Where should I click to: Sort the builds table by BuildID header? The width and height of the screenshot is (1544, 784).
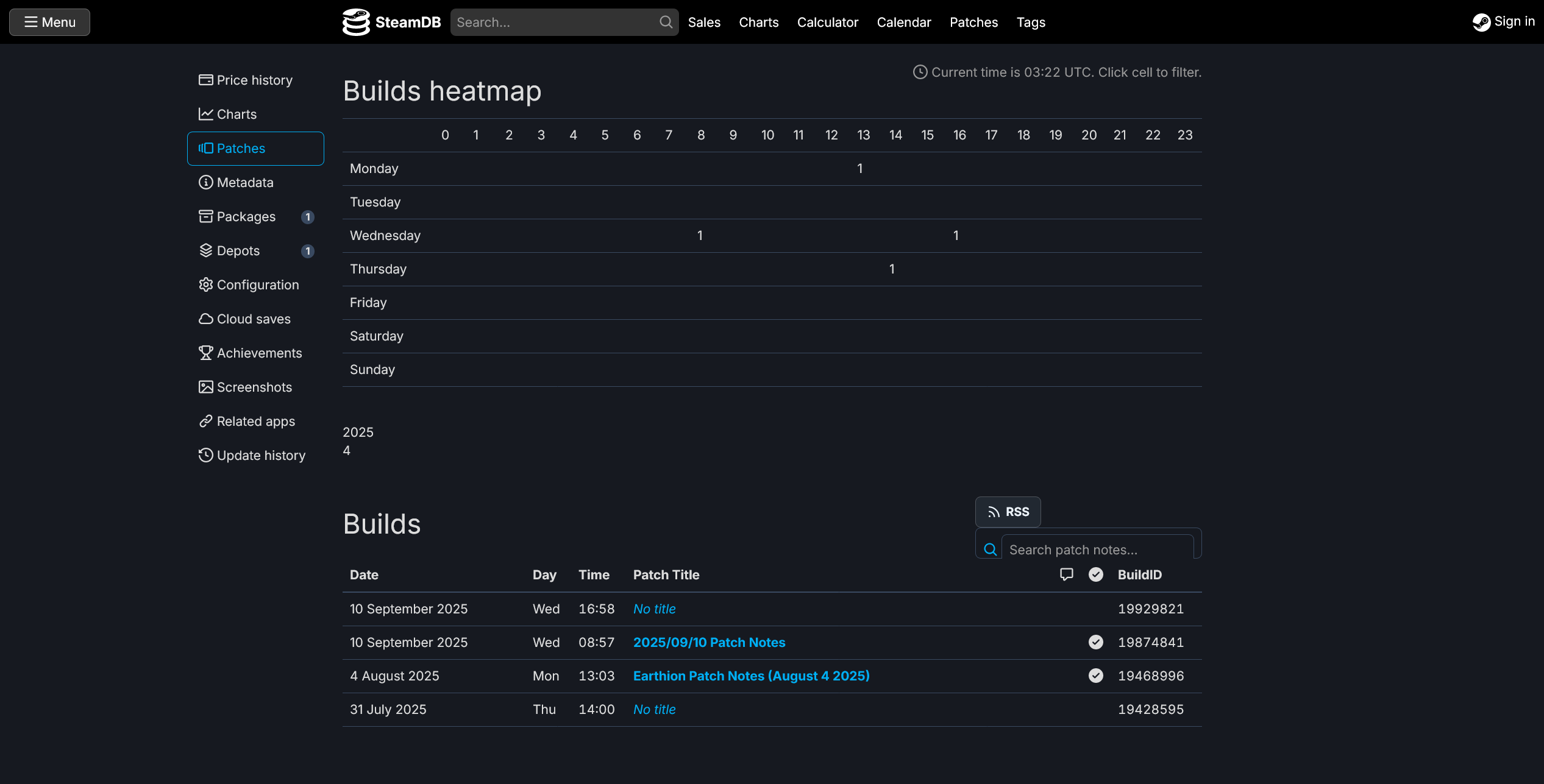pos(1139,575)
